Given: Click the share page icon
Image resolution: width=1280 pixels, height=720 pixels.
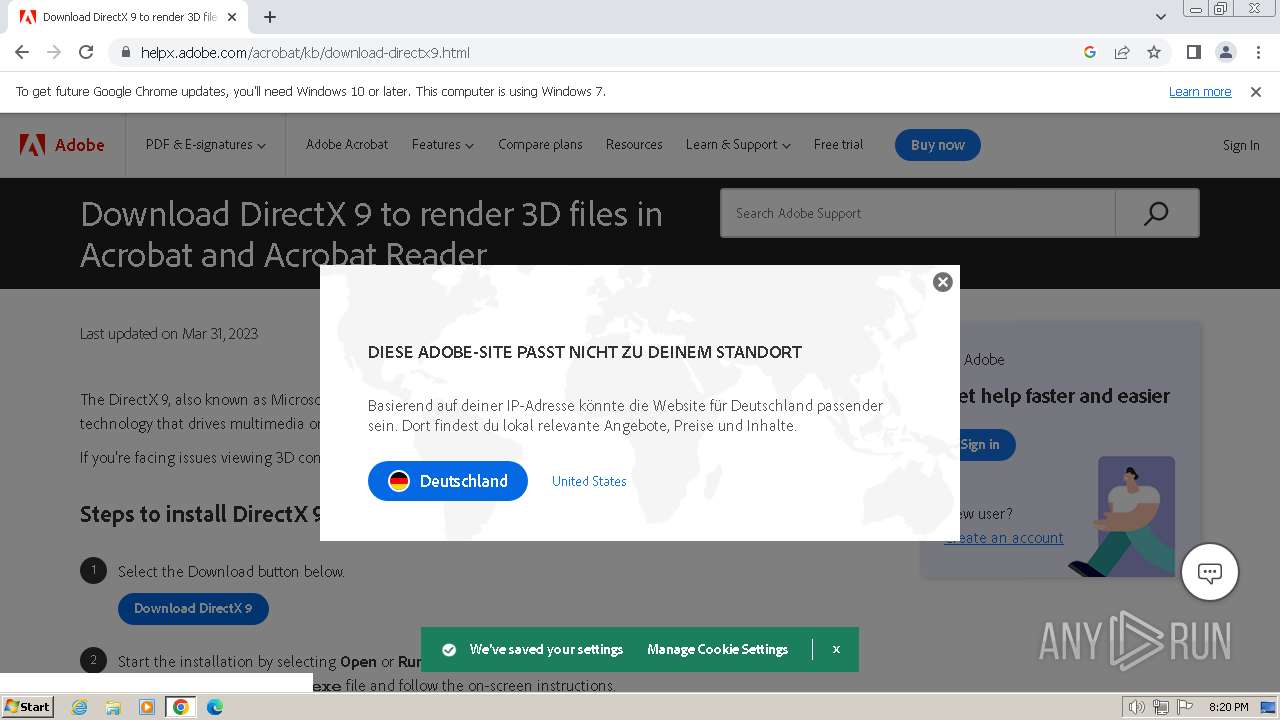Looking at the screenshot, I should coord(1122,52).
